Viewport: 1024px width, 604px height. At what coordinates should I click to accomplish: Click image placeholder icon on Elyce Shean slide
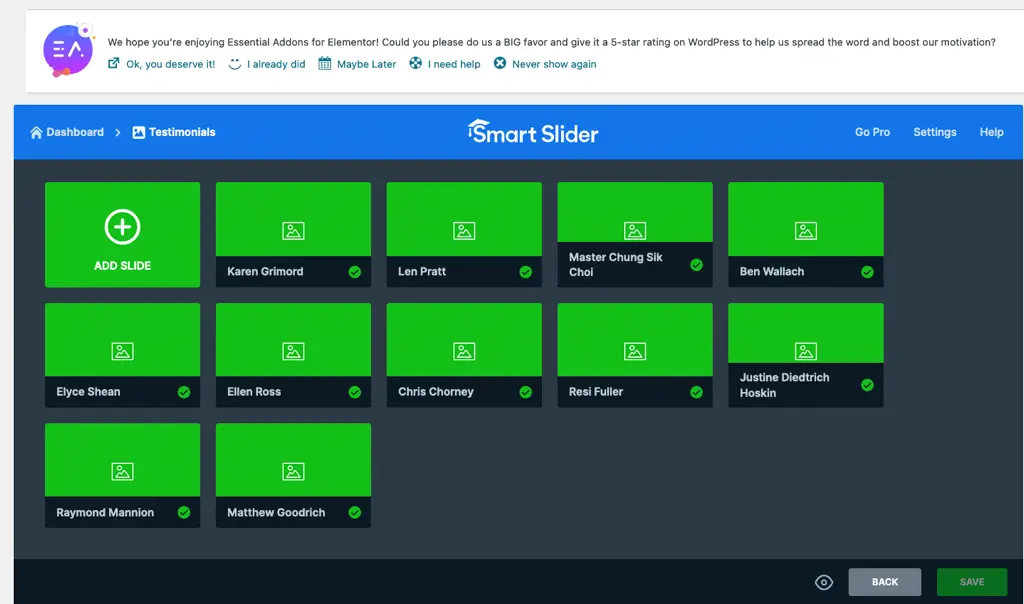pyautogui.click(x=122, y=351)
